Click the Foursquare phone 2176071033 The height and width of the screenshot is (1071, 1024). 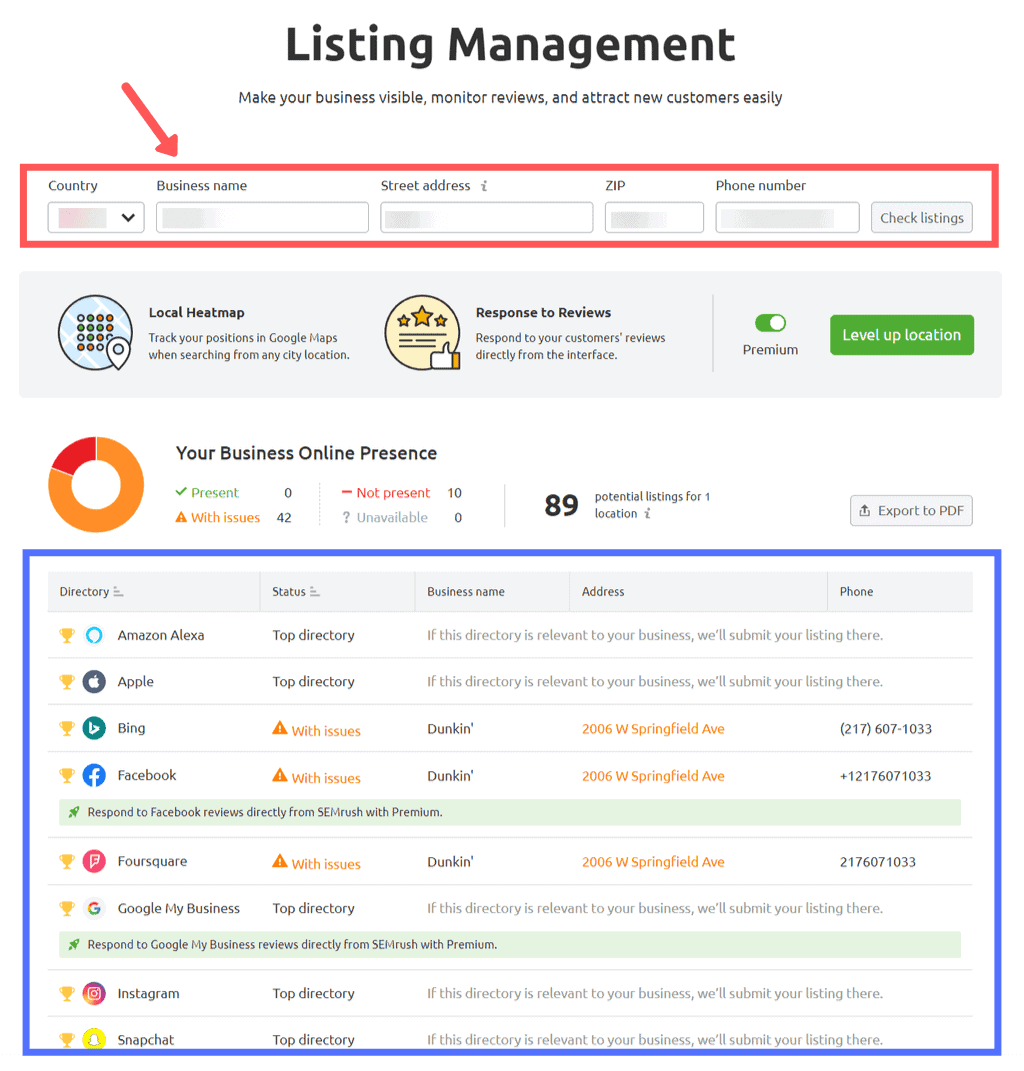(878, 862)
